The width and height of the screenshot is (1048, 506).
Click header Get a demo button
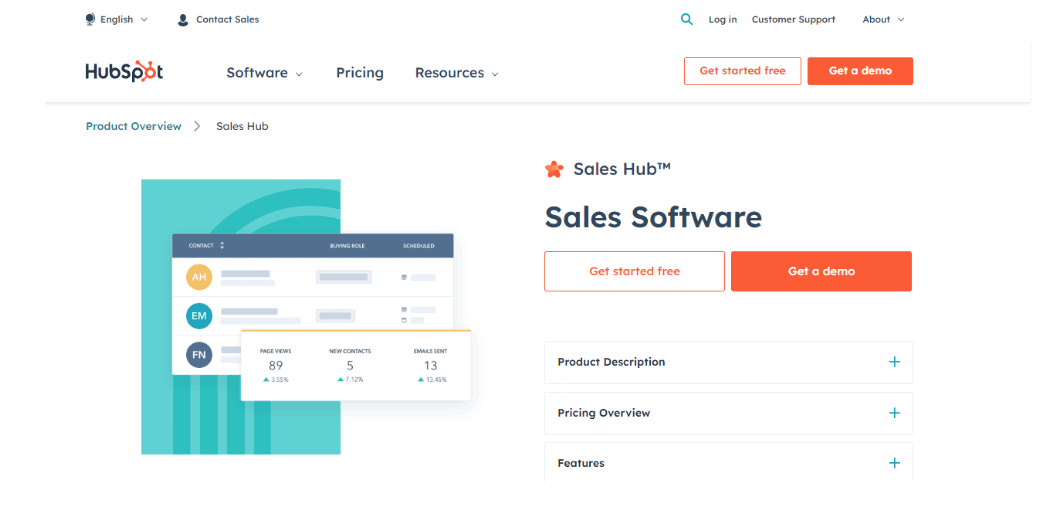[x=860, y=71]
